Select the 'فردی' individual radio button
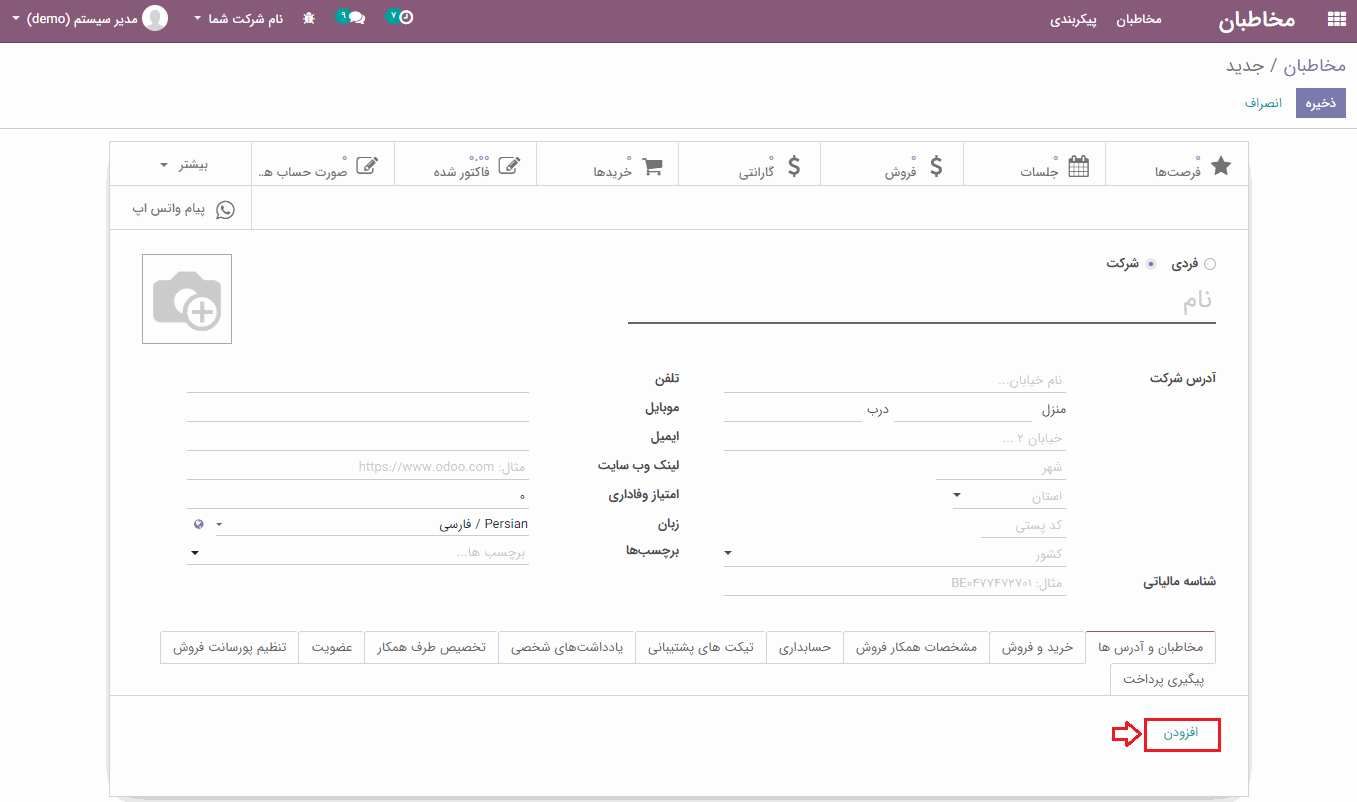This screenshot has height=802, width=1357. 1210,264
